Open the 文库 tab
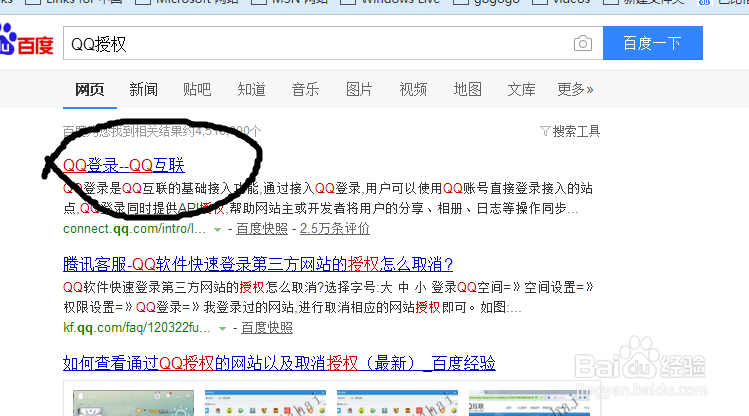The height and width of the screenshot is (416, 749). (x=521, y=89)
